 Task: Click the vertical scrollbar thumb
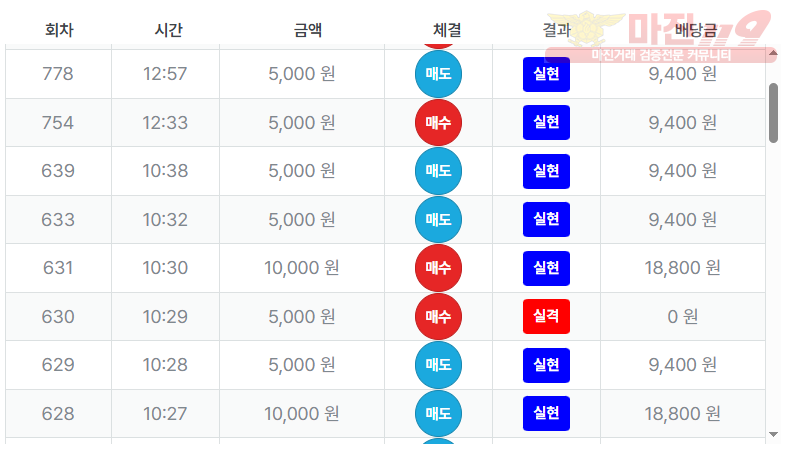point(773,112)
